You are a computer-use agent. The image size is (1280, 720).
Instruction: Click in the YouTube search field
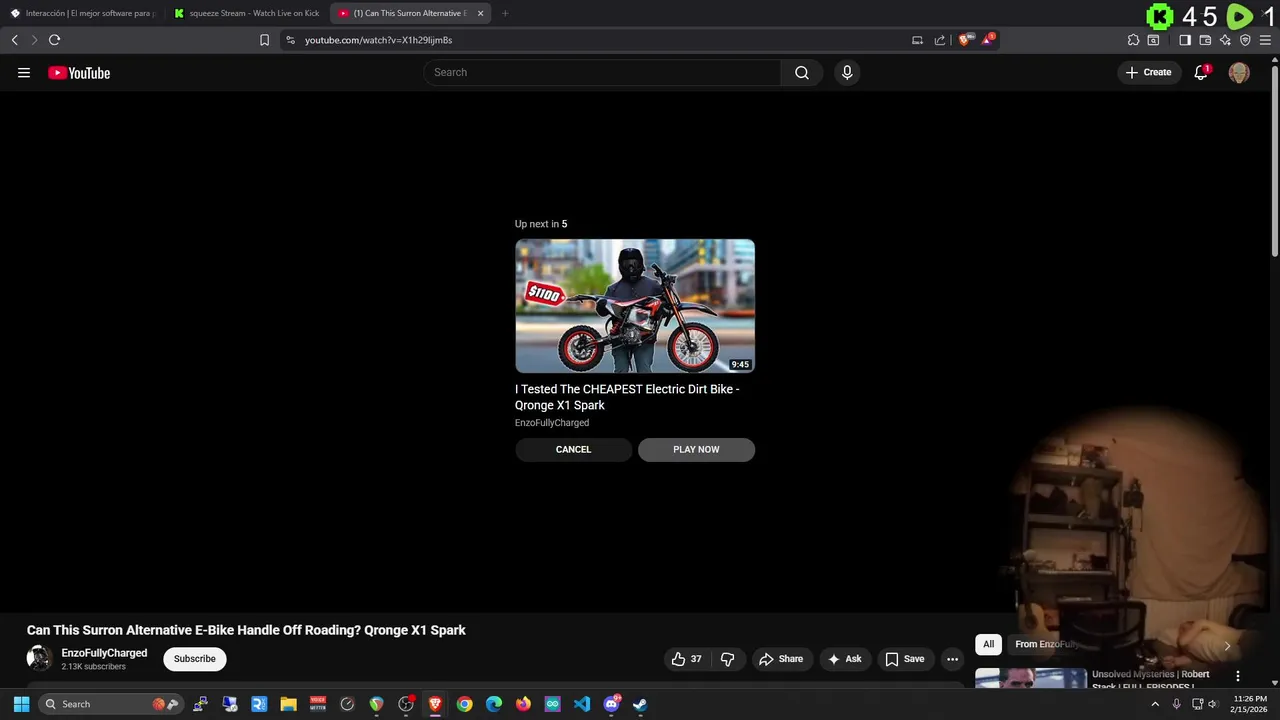click(x=602, y=72)
